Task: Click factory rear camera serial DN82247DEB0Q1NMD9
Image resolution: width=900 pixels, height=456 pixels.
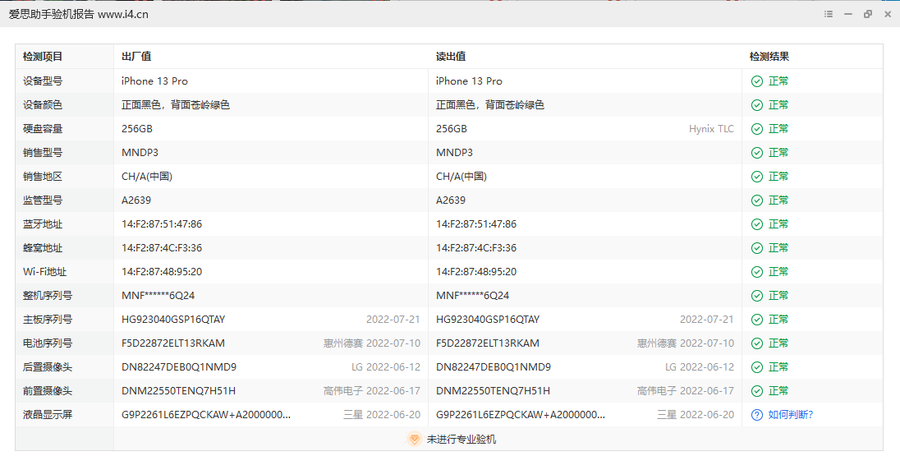Action: pyautogui.click(x=179, y=367)
